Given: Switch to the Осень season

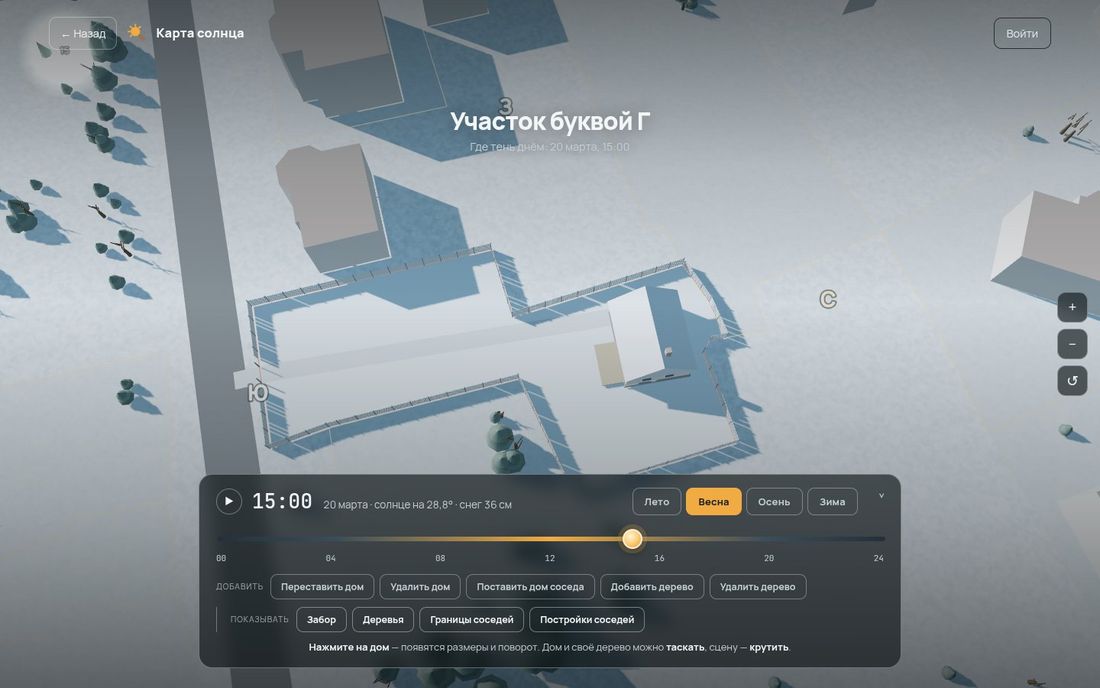Looking at the screenshot, I should tap(774, 501).
